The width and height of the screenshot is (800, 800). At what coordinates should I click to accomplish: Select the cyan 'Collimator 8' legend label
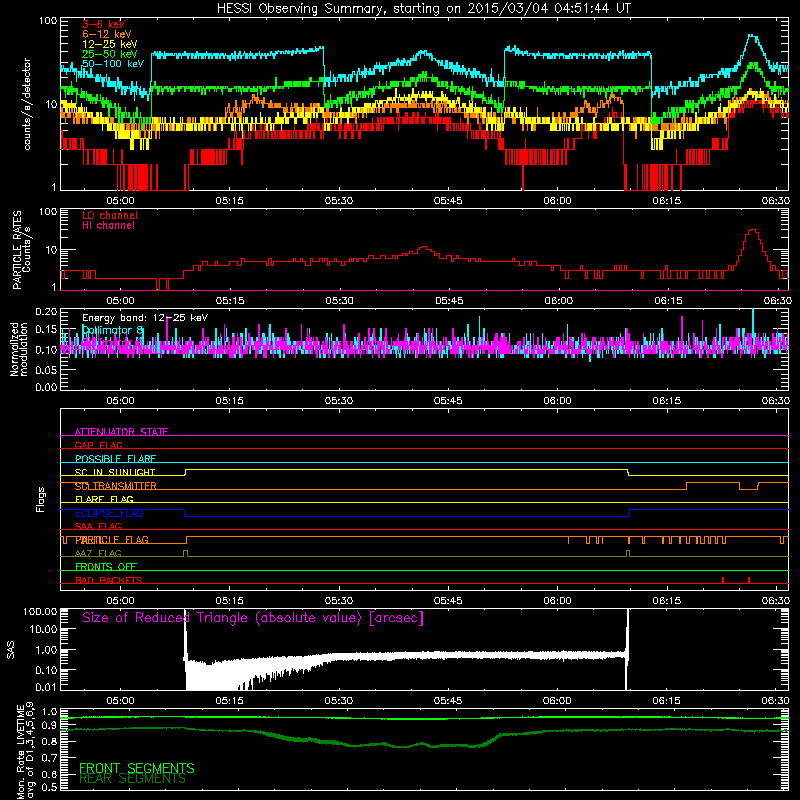(113, 330)
